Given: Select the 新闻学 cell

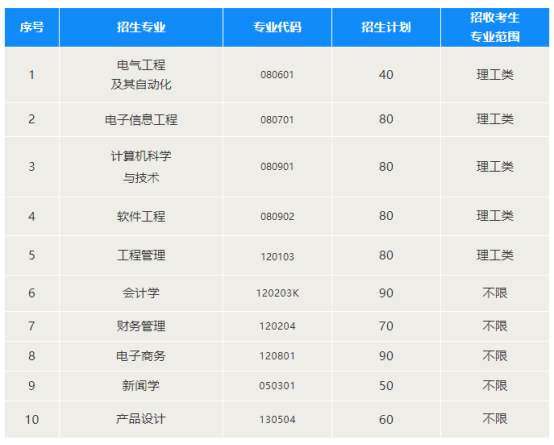Looking at the screenshot, I should pyautogui.click(x=141, y=385).
